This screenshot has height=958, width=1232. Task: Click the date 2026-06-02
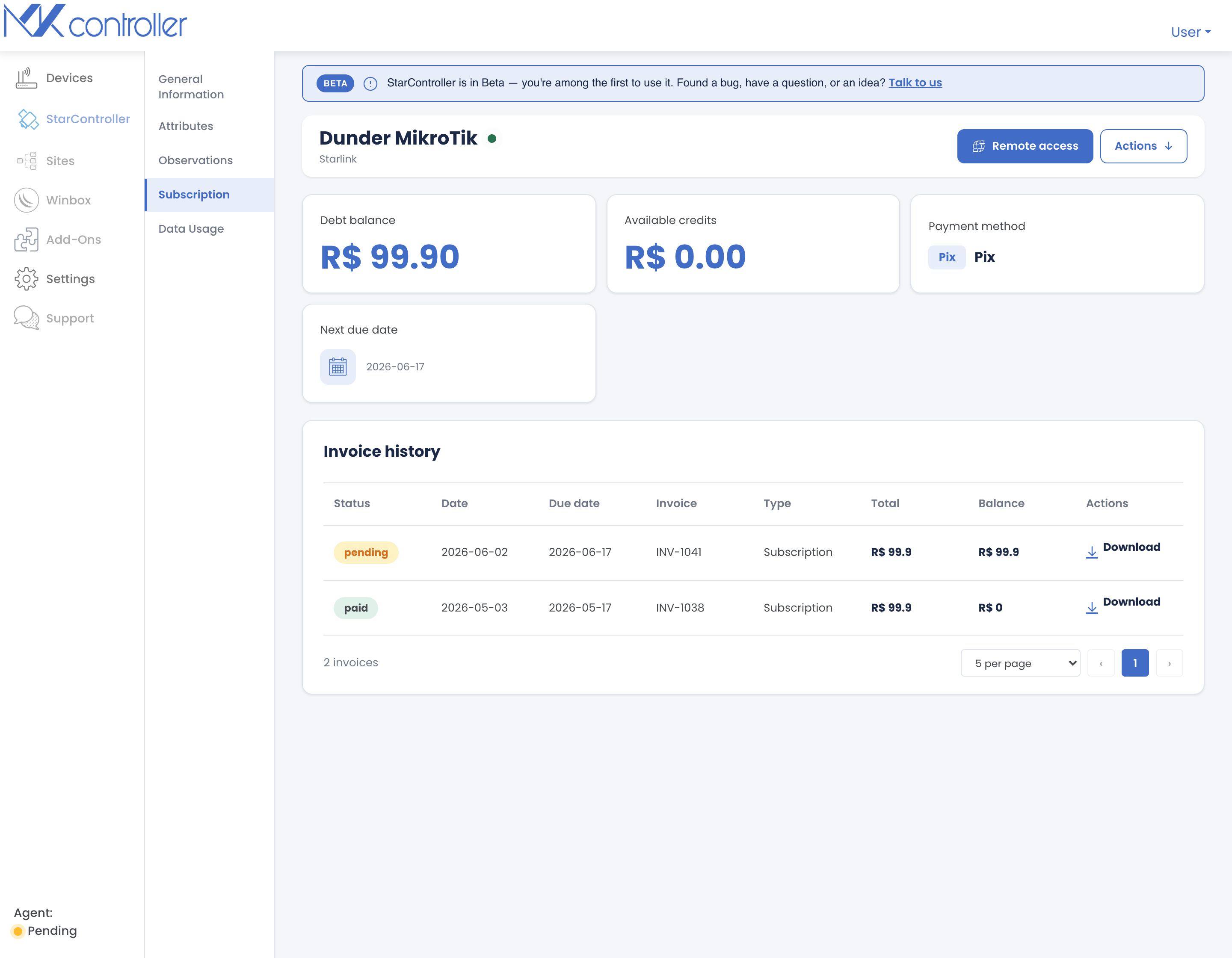click(474, 552)
